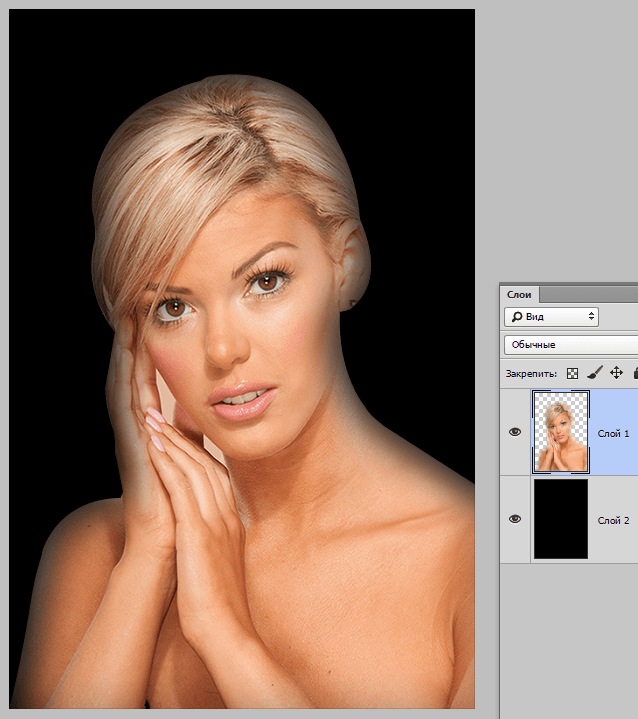The height and width of the screenshot is (719, 638).
Task: Switch to the Слои panel tab
Action: pos(519,294)
